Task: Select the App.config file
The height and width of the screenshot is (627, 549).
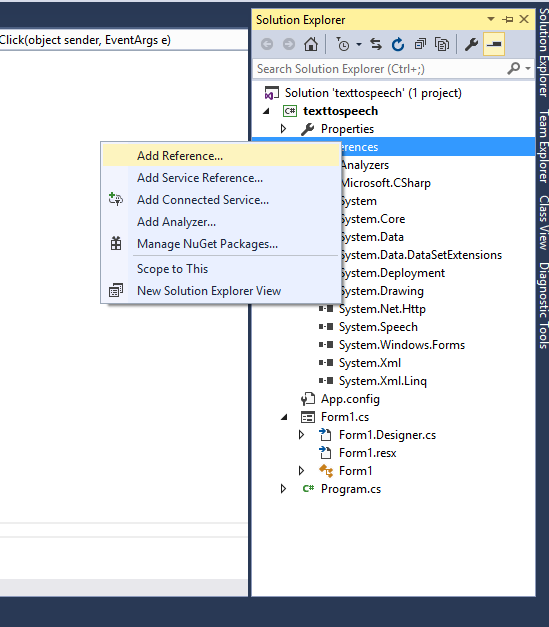Action: pos(350,399)
